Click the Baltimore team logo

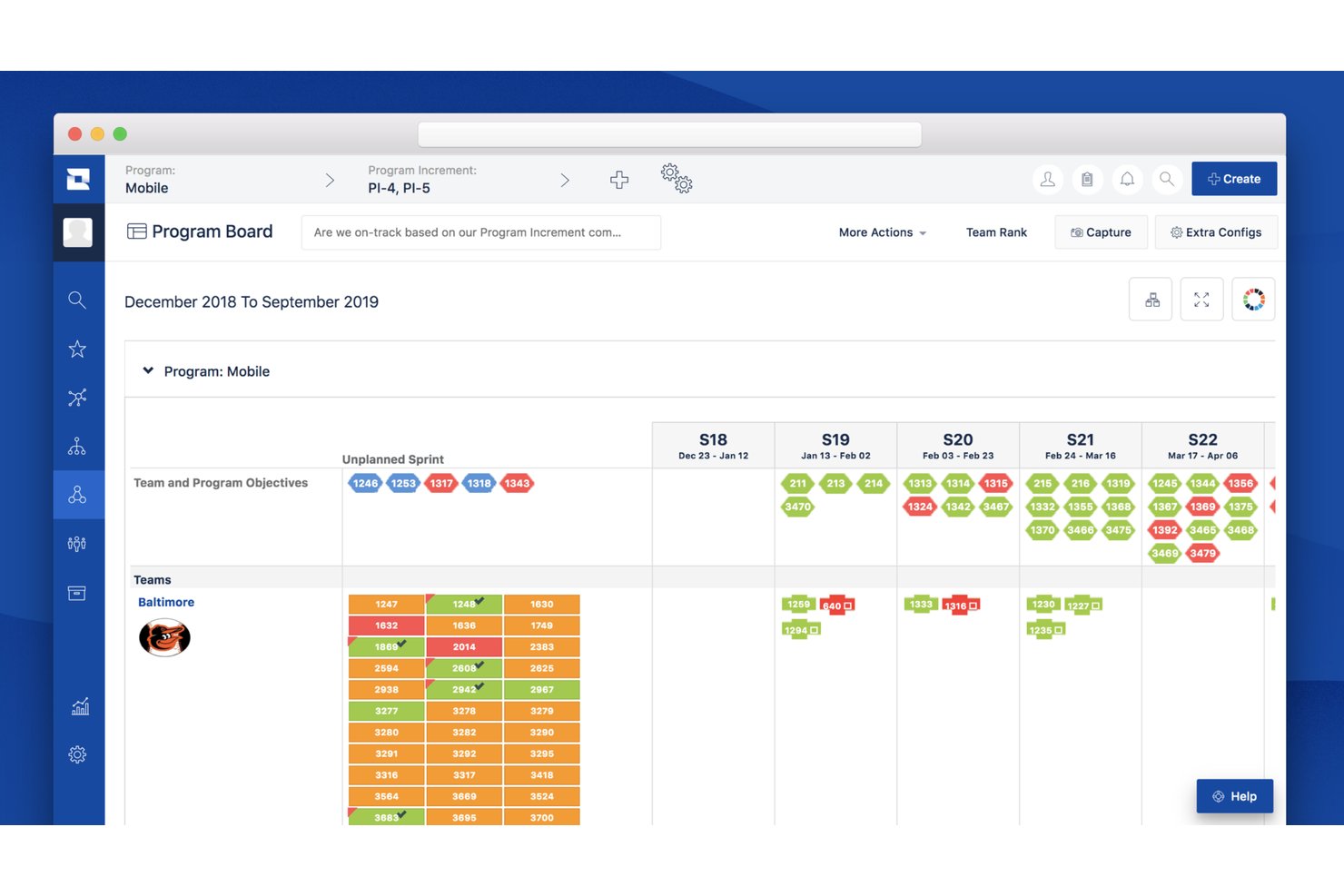pyautogui.click(x=164, y=637)
